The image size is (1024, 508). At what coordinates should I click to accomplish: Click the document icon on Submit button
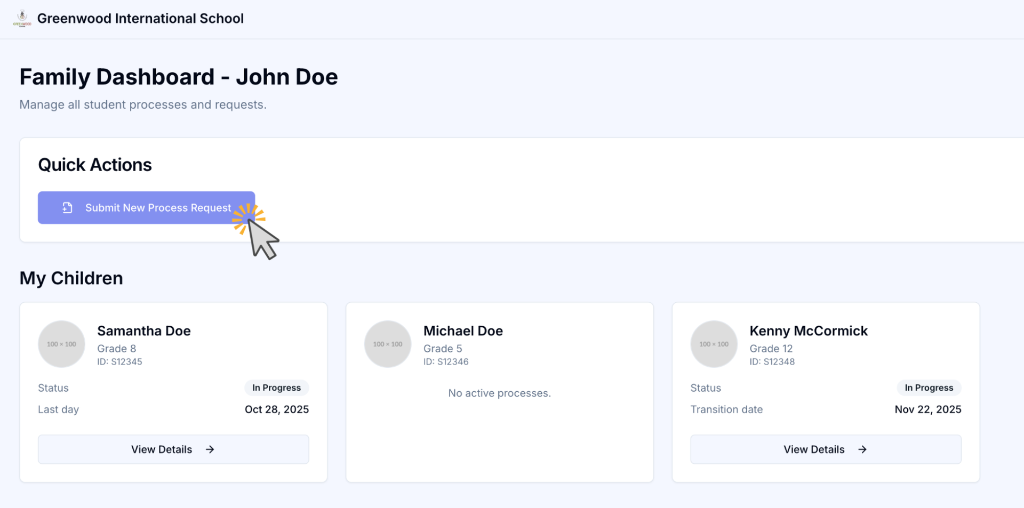click(x=67, y=208)
